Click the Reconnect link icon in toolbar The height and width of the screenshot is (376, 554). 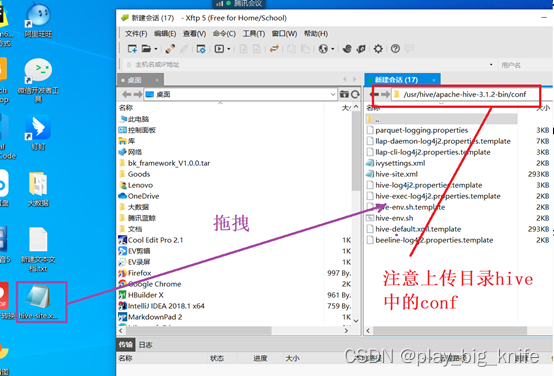coord(170,49)
